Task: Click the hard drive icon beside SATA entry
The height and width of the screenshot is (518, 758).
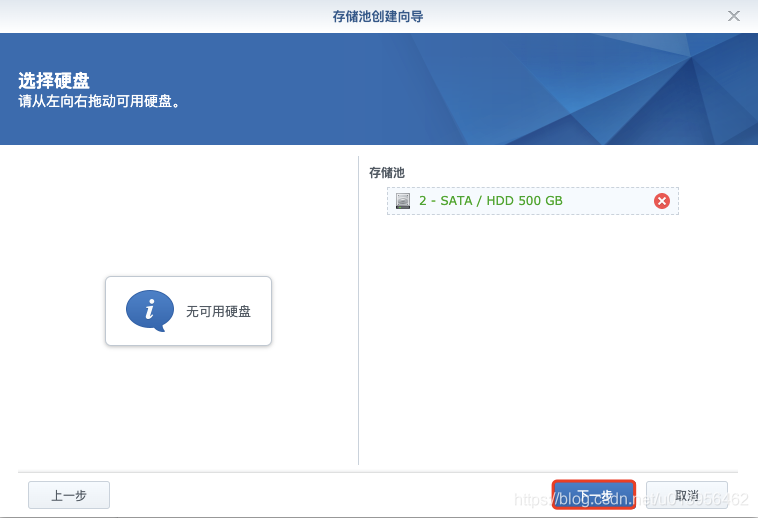Action: click(403, 201)
